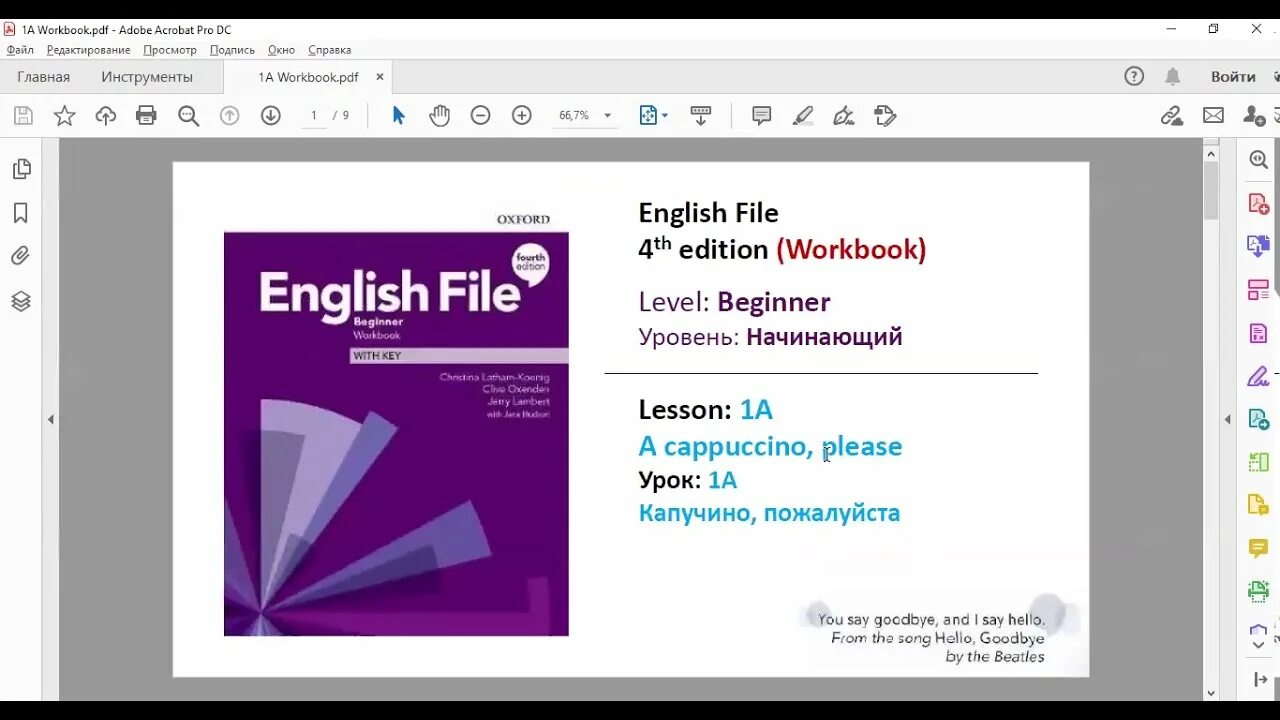
Task: Collapse the right tools pane arrow
Action: pyautogui.click(x=1228, y=420)
